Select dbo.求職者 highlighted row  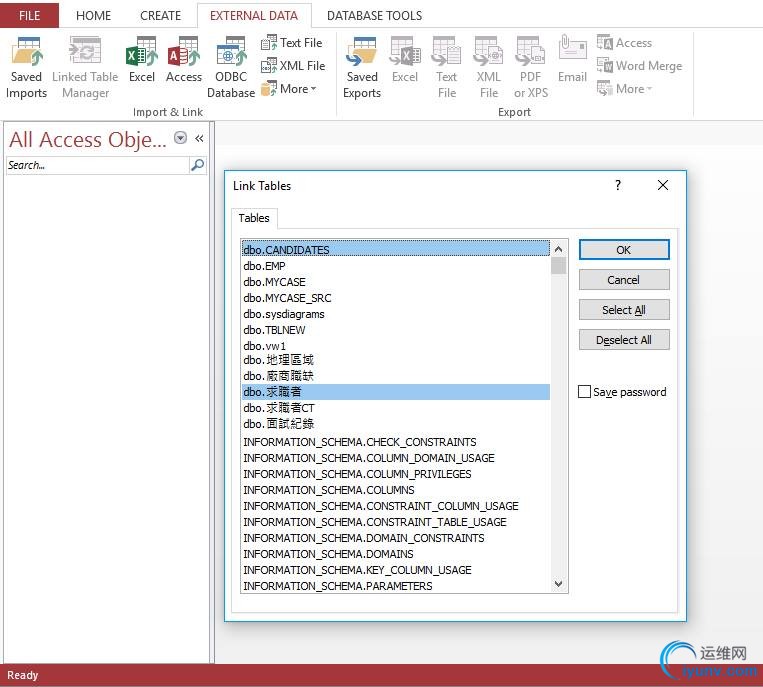[x=396, y=392]
